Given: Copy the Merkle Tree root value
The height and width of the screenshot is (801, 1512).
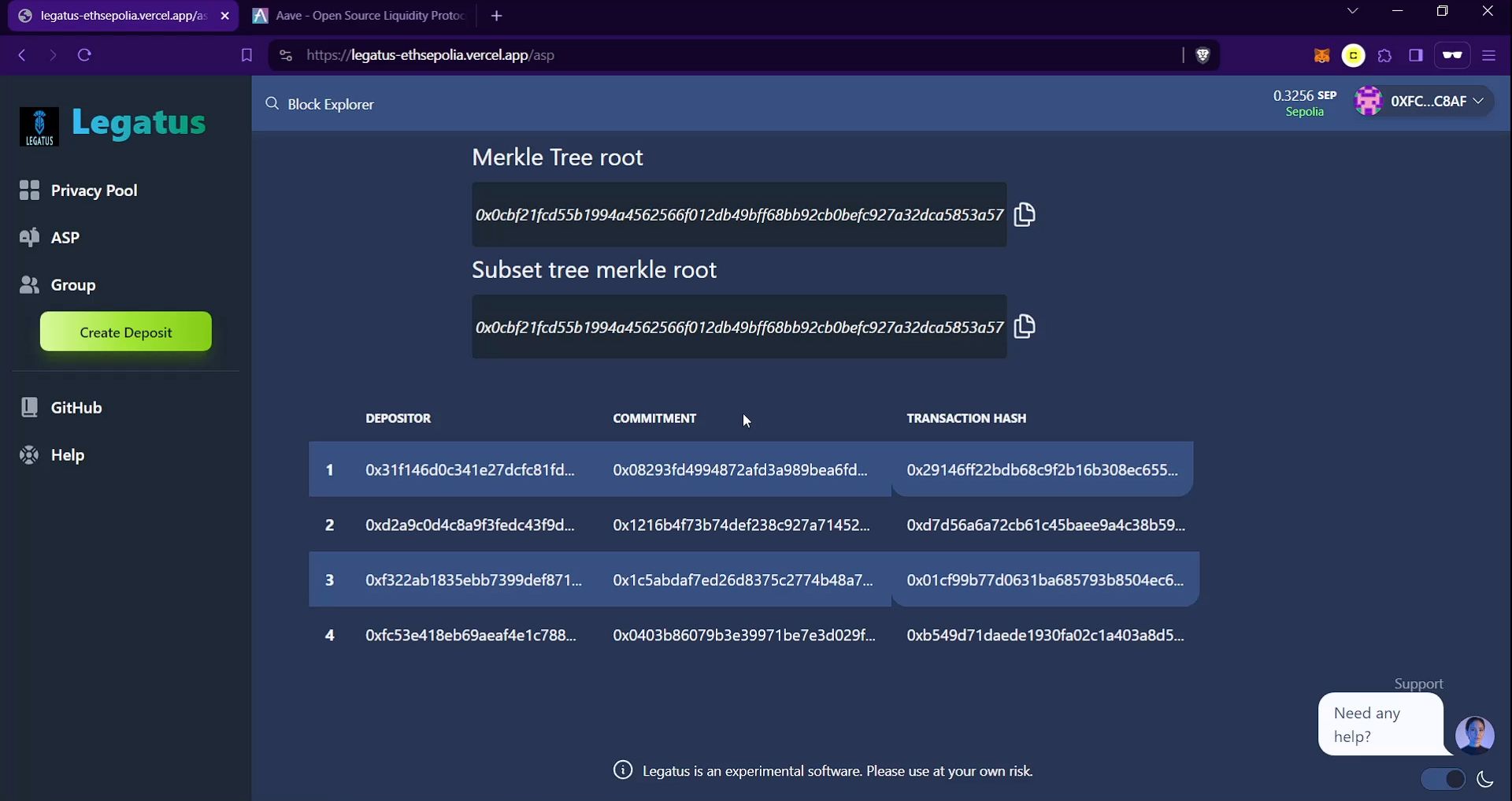Looking at the screenshot, I should [x=1024, y=214].
